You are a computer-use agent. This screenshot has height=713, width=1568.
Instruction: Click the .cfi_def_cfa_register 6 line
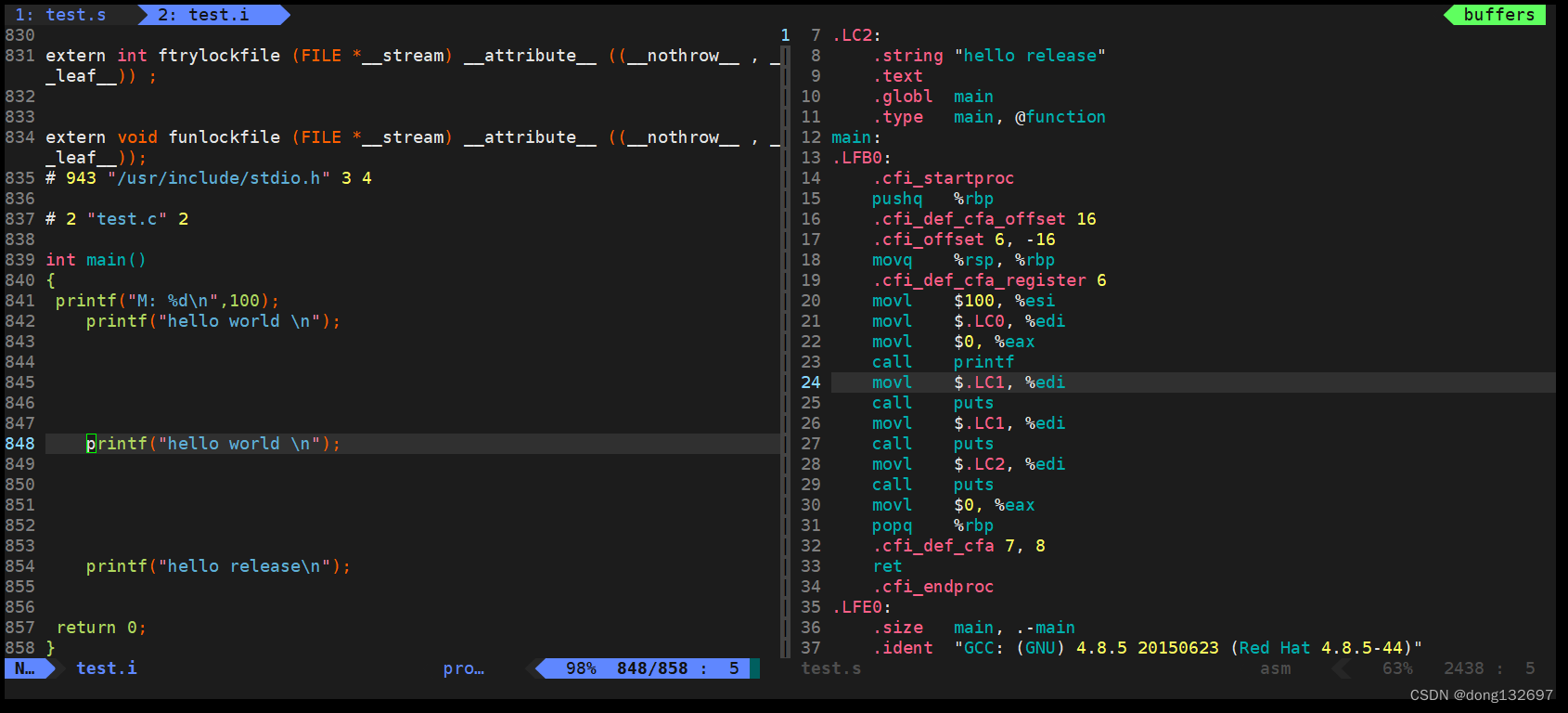click(x=989, y=280)
